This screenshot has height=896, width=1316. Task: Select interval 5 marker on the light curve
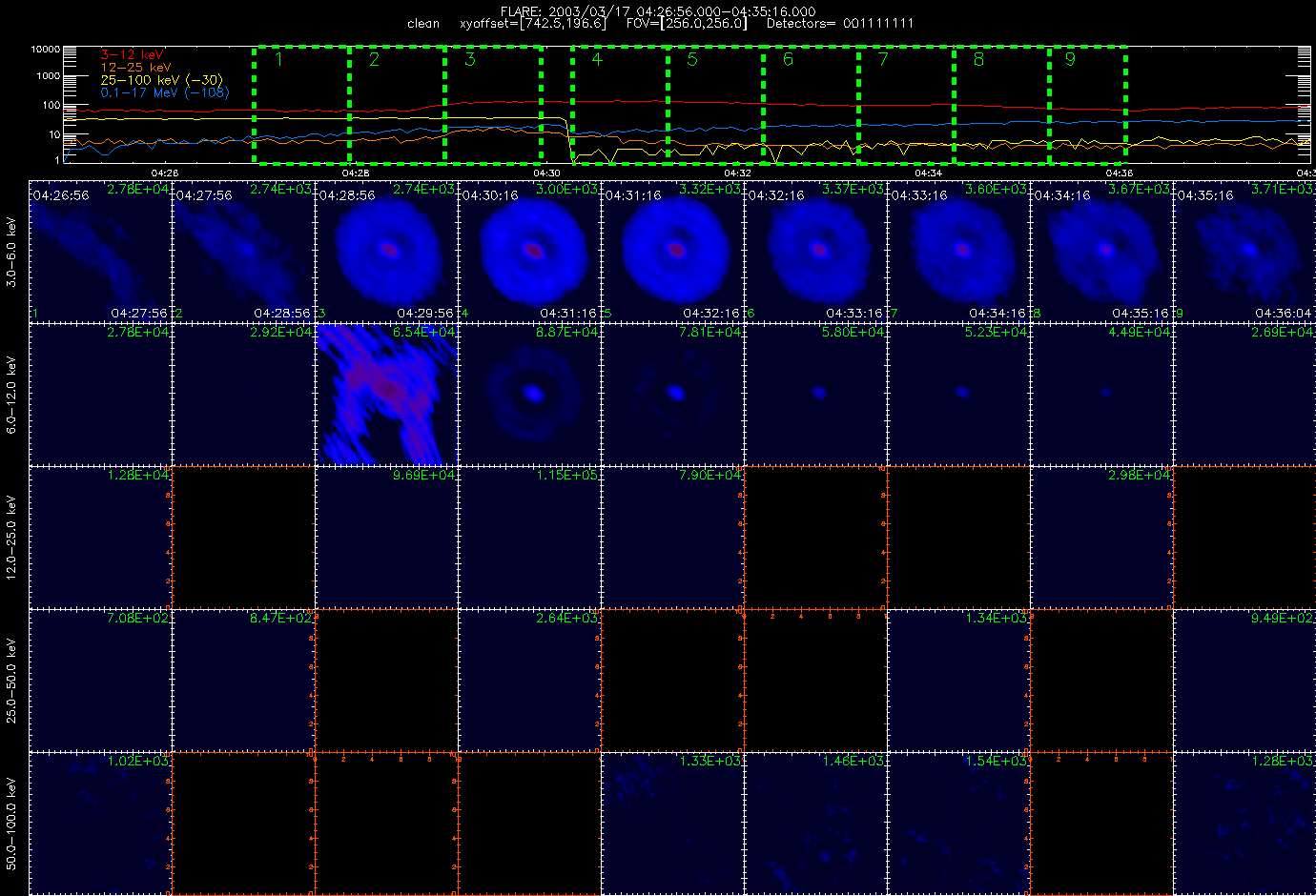pyautogui.click(x=692, y=59)
